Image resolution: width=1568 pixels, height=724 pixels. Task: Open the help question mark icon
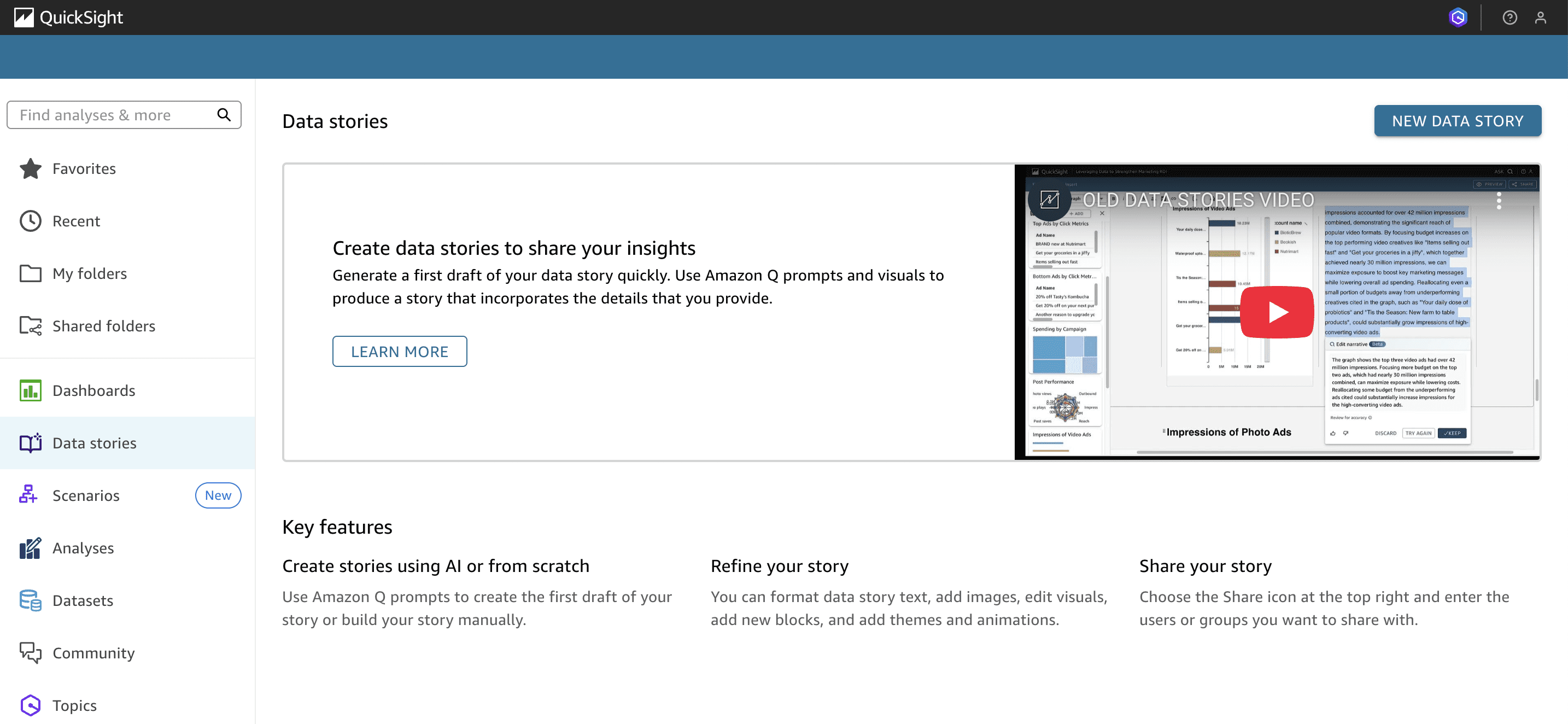pyautogui.click(x=1509, y=17)
